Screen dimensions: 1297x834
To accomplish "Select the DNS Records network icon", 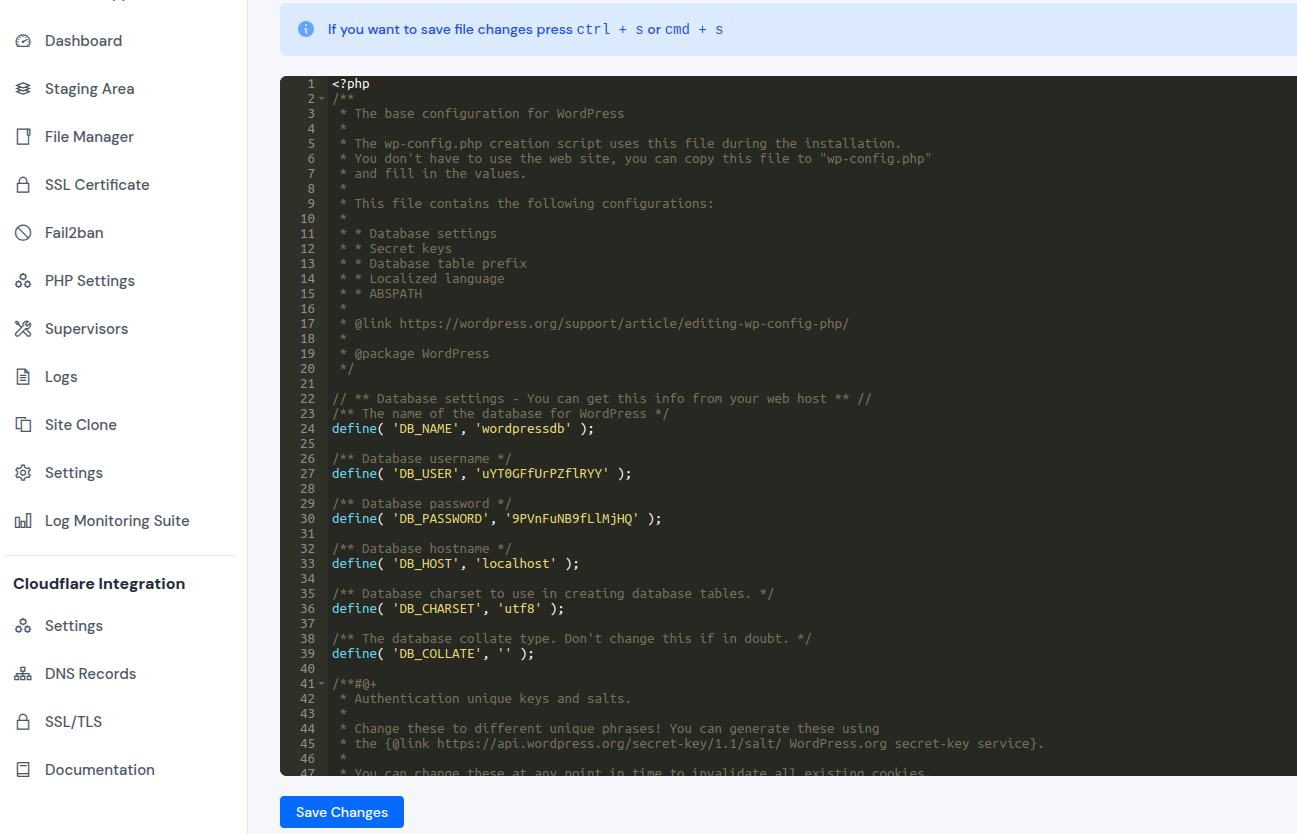I will pos(22,673).
